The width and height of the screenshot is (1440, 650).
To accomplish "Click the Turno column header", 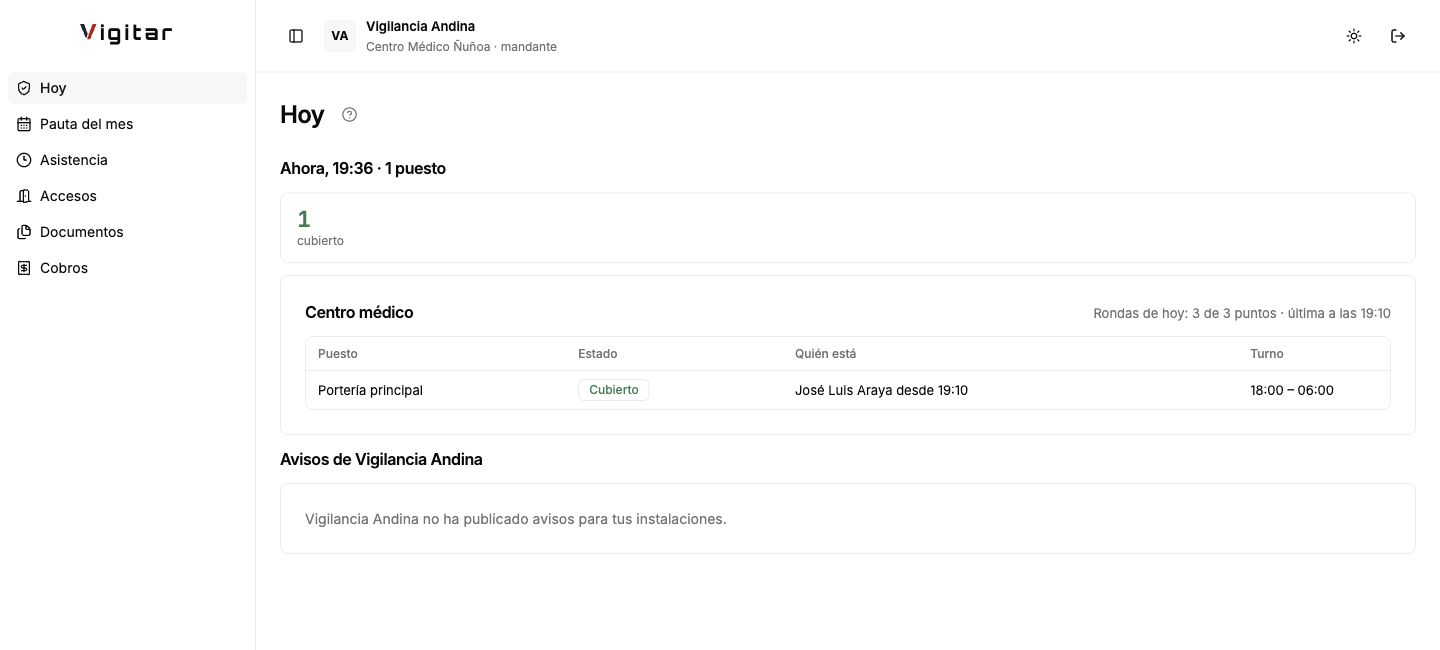I will 1267,354.
